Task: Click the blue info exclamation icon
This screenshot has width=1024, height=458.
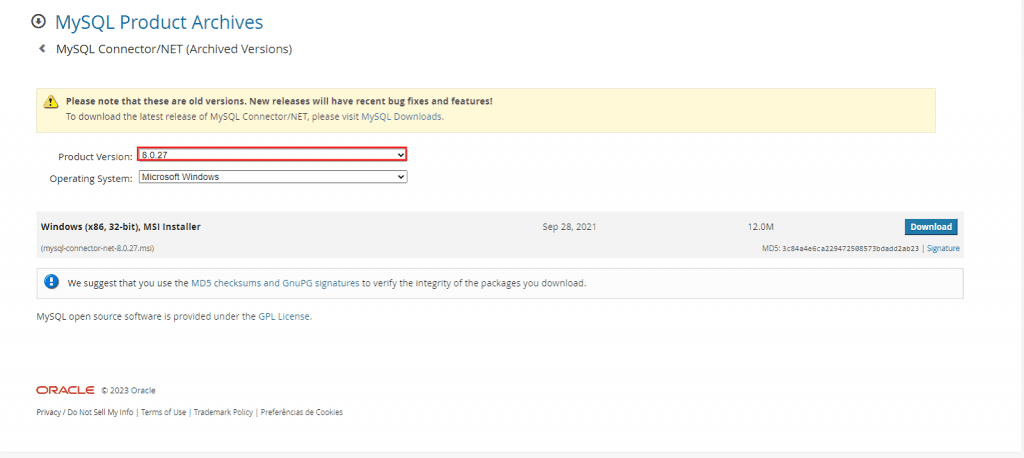Action: pos(52,283)
